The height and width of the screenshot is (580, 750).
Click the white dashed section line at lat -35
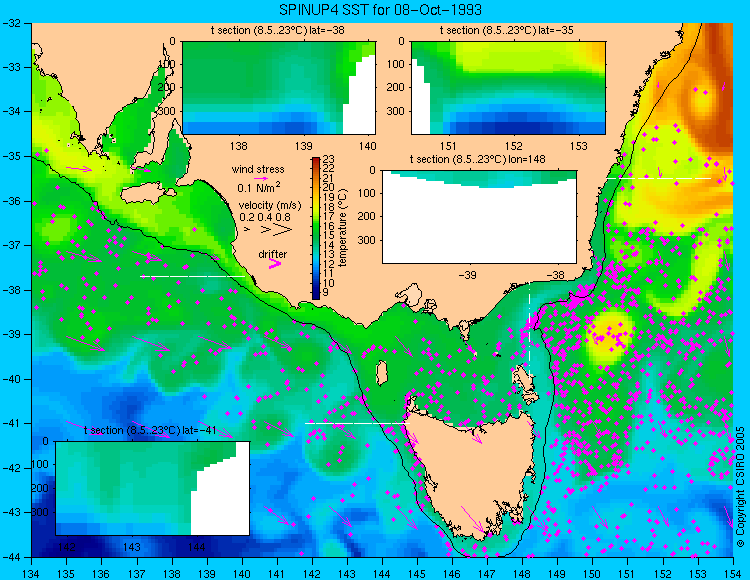click(x=659, y=178)
